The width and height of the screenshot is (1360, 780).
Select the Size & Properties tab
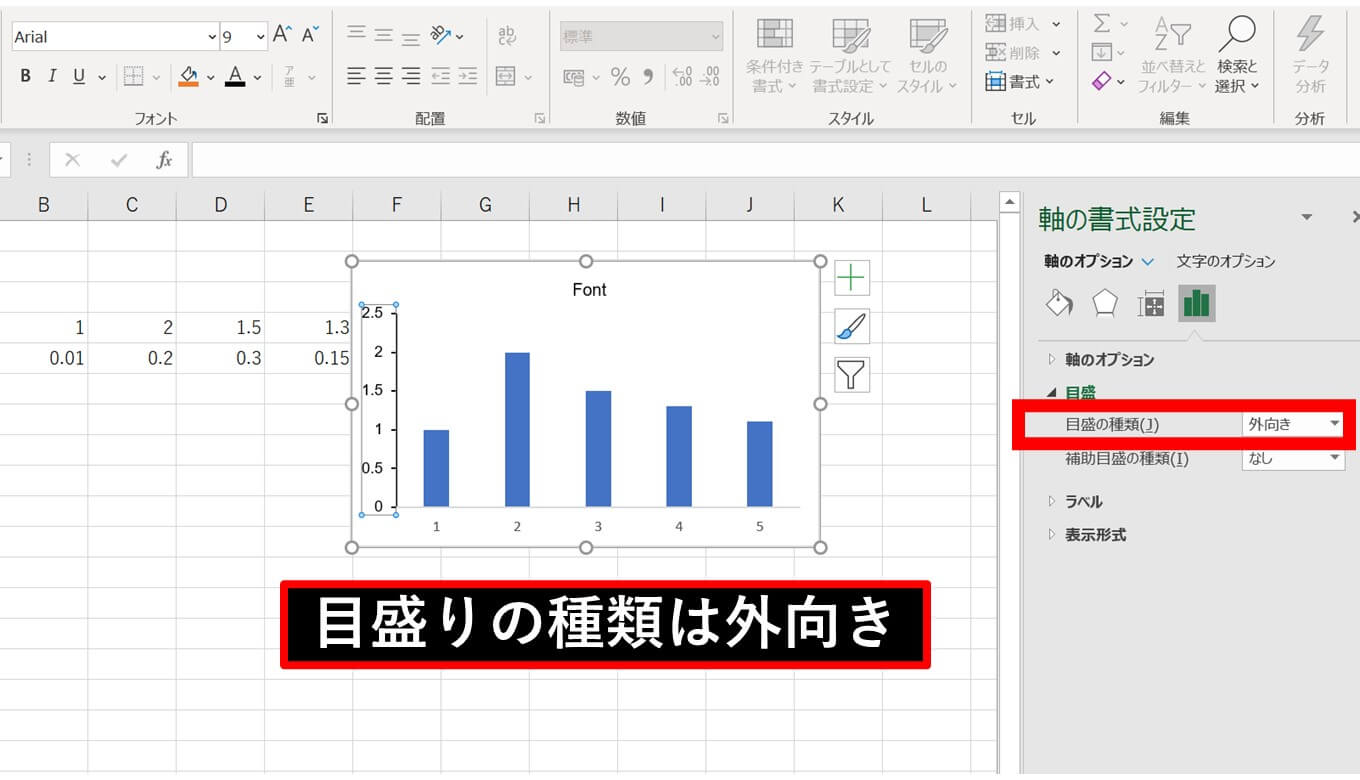tap(1151, 302)
